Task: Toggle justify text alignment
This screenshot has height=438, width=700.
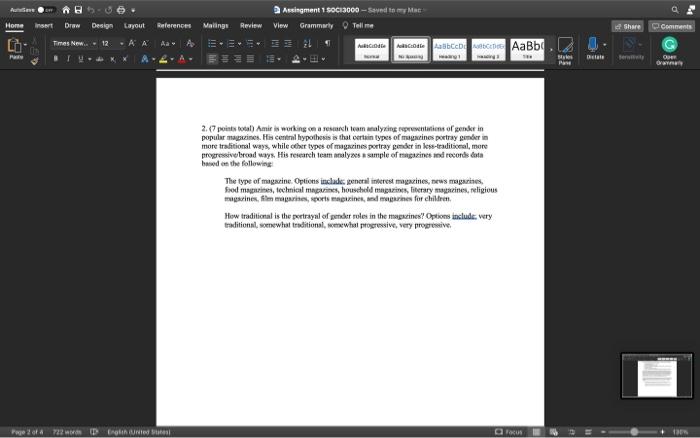Action: tap(250, 59)
